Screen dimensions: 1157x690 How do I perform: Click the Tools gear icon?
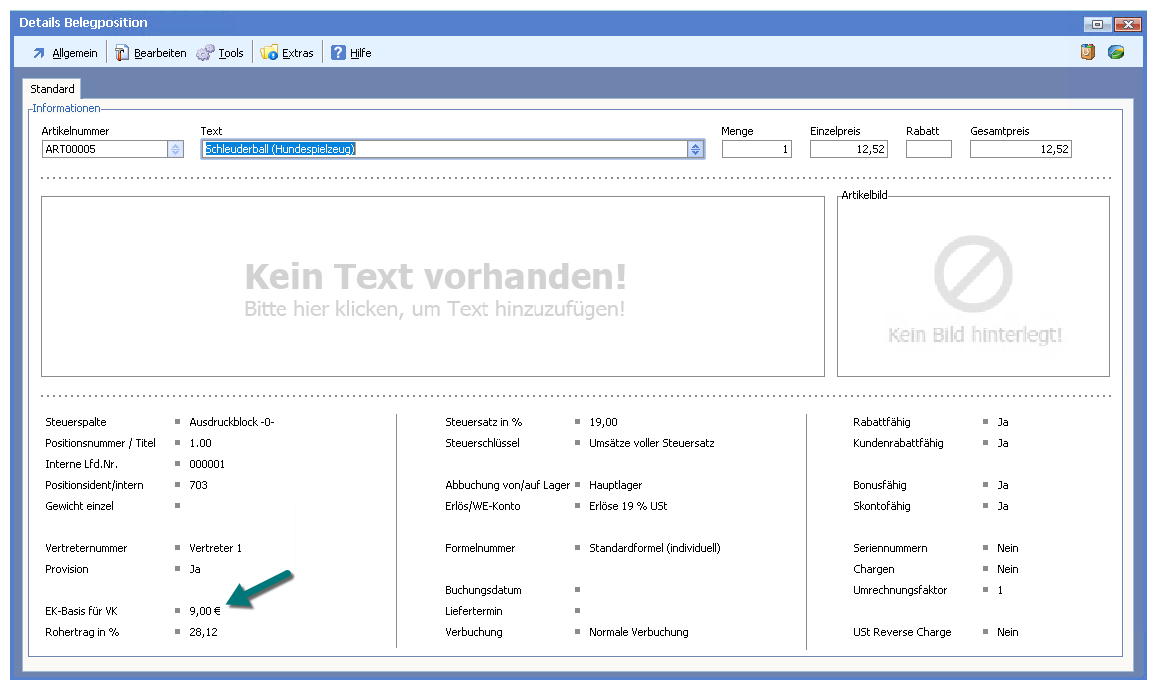[205, 53]
